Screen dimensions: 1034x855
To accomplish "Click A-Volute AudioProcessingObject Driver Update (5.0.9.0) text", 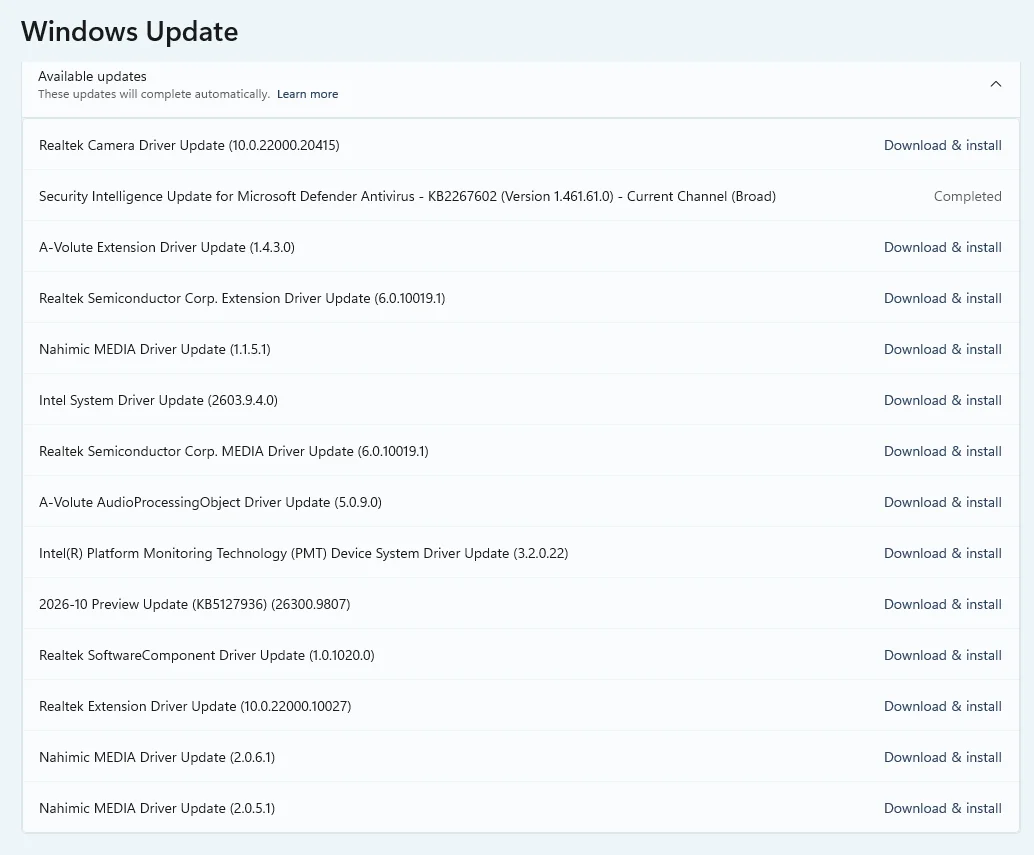I will (x=210, y=502).
